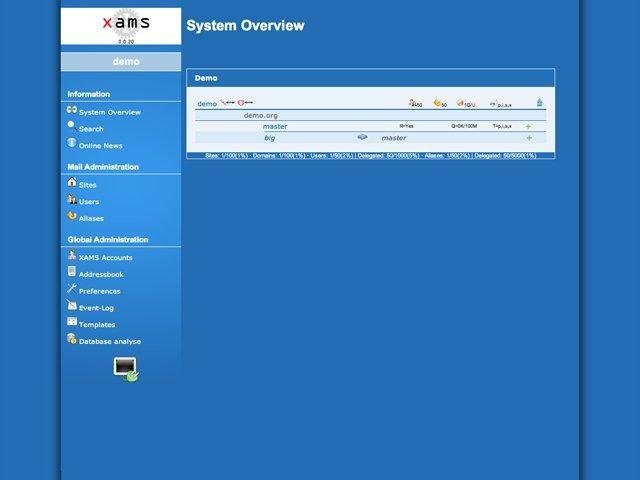Image resolution: width=640 pixels, height=480 pixels.
Task: Click Q=0K/100M quota text
Action: point(464,126)
